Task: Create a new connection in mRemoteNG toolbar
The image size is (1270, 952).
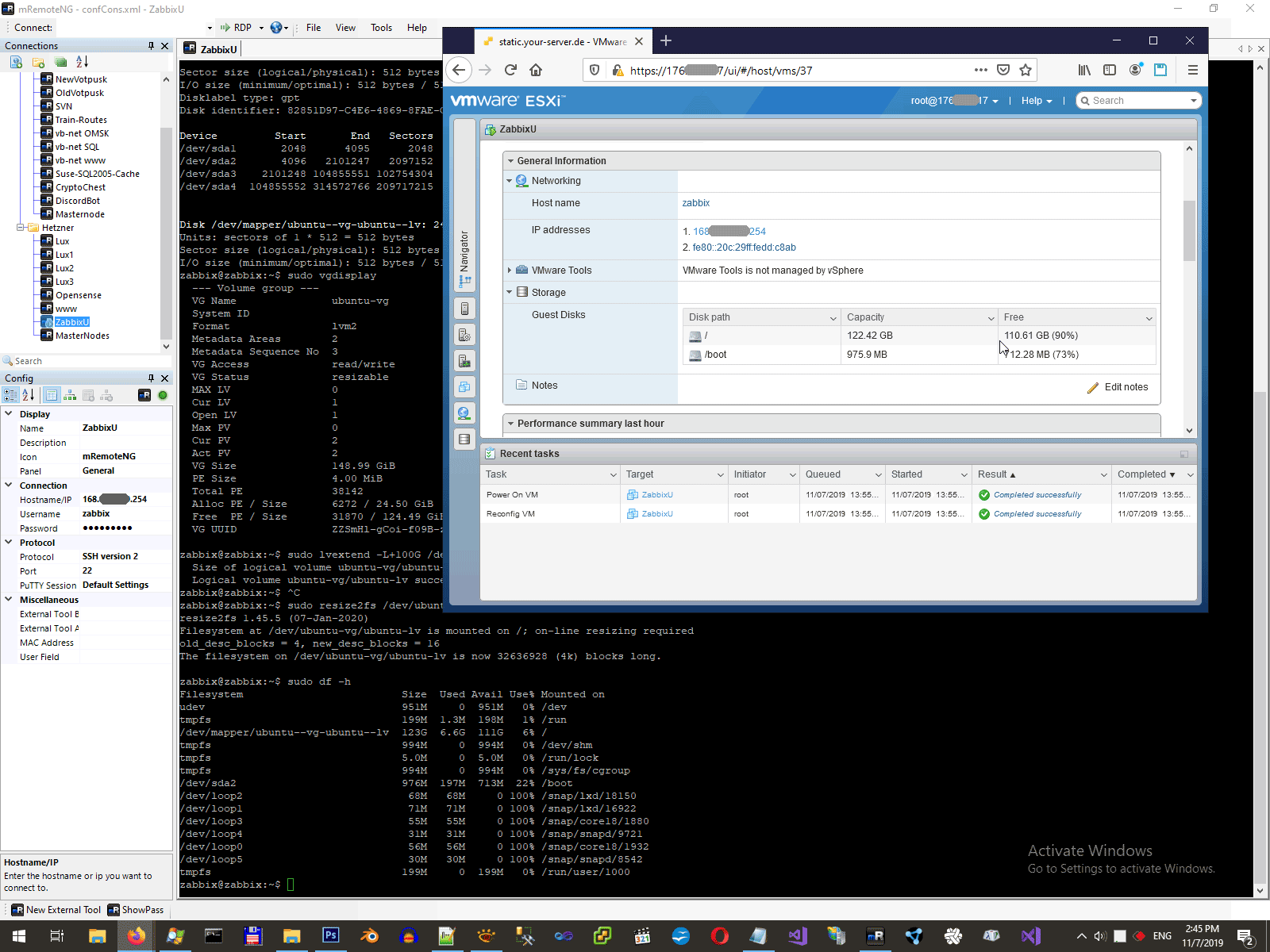Action: click(x=14, y=63)
